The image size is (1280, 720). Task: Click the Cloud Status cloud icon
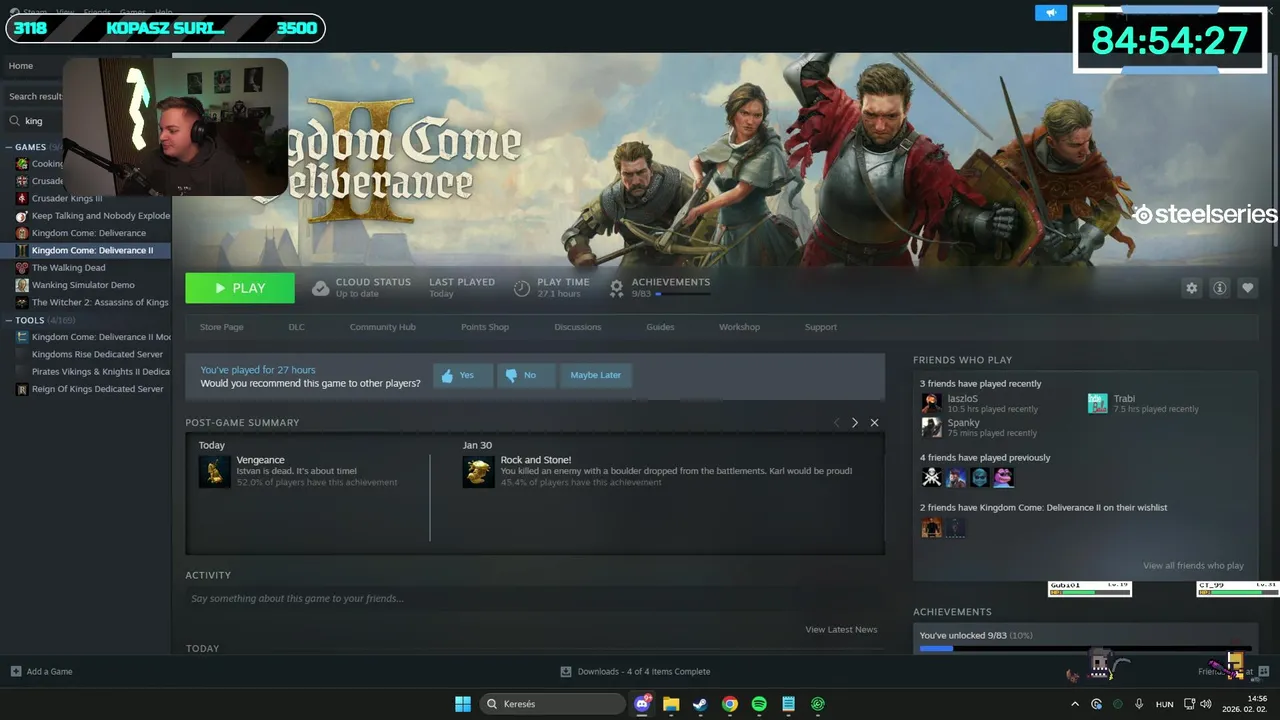click(x=320, y=288)
